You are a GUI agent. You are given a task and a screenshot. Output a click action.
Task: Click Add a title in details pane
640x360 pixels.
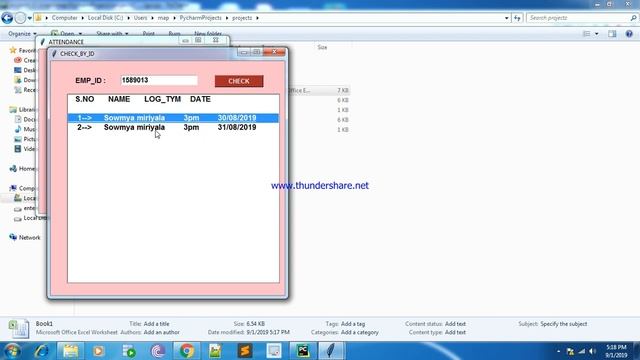156,324
